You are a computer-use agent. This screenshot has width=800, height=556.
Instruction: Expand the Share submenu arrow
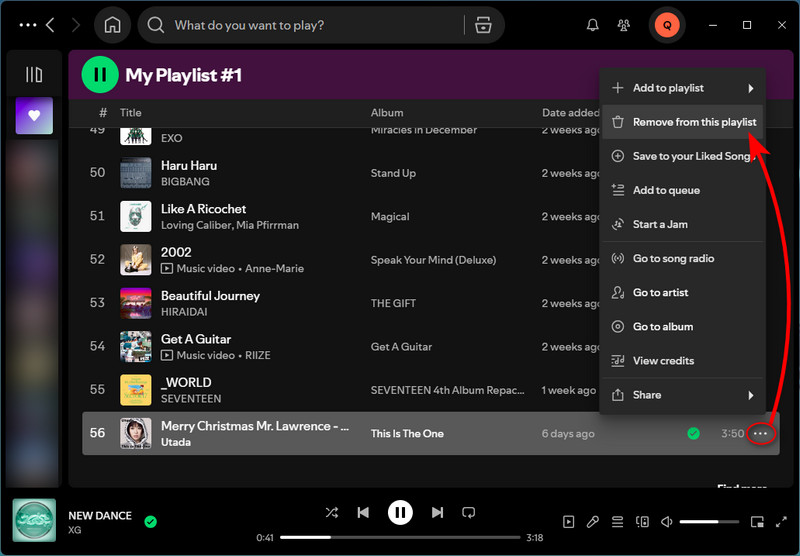coord(751,395)
